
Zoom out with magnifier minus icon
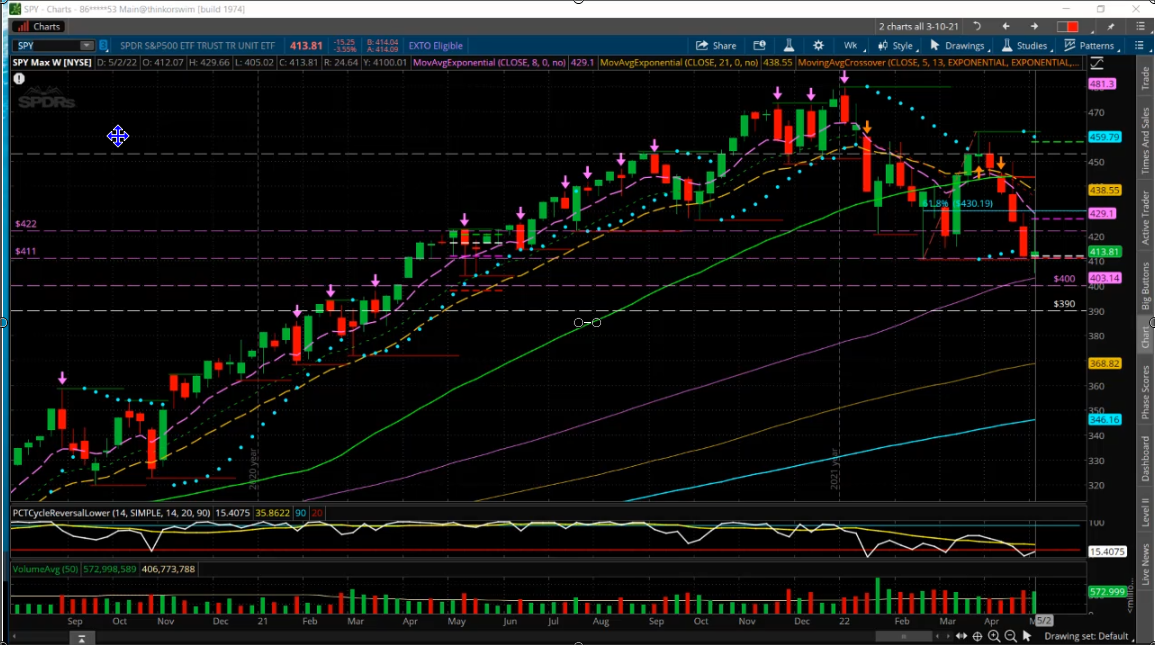(x=1010, y=636)
